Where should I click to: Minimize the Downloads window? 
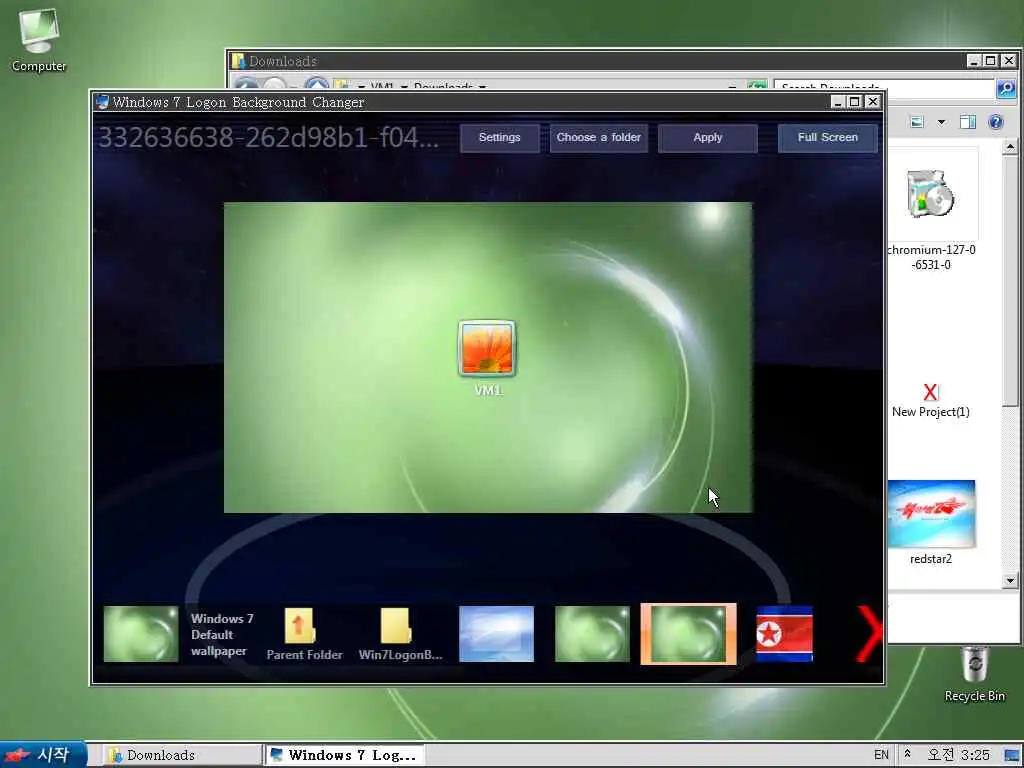pyautogui.click(x=974, y=61)
